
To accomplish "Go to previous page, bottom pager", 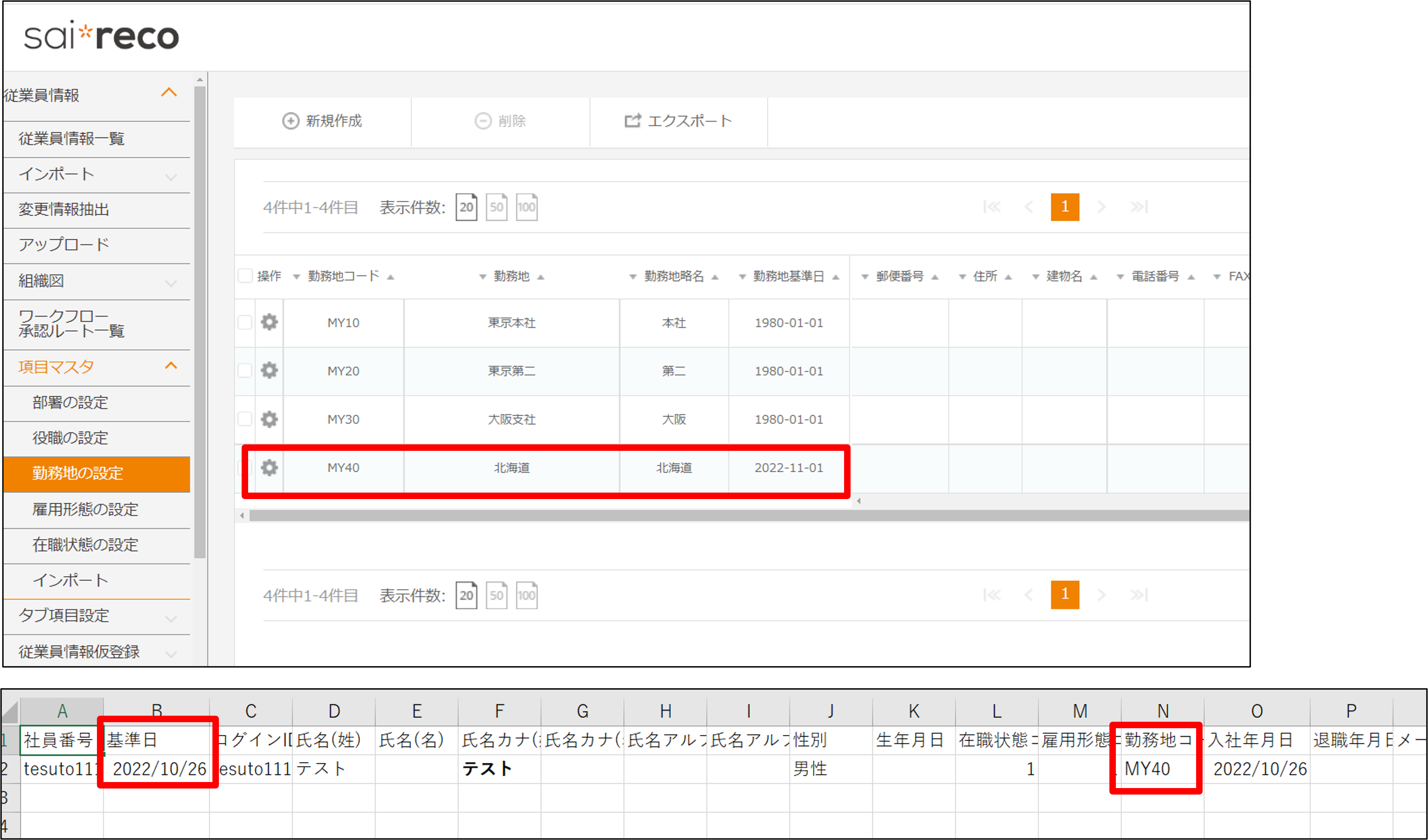I will [x=1029, y=595].
